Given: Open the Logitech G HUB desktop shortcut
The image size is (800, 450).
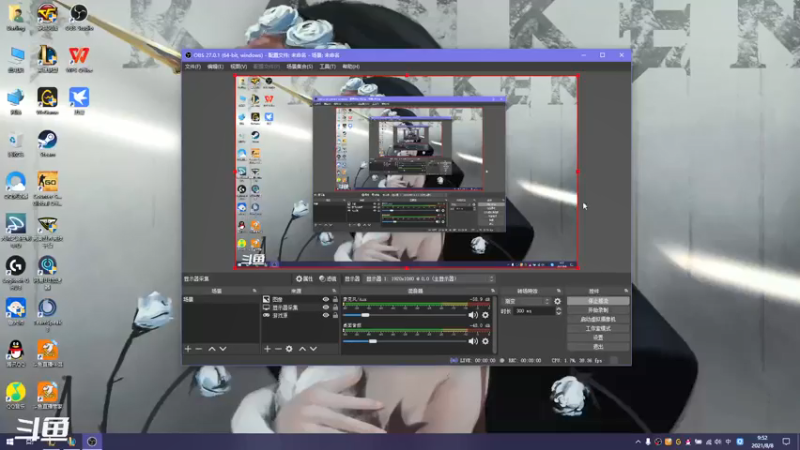Looking at the screenshot, I should (16, 272).
